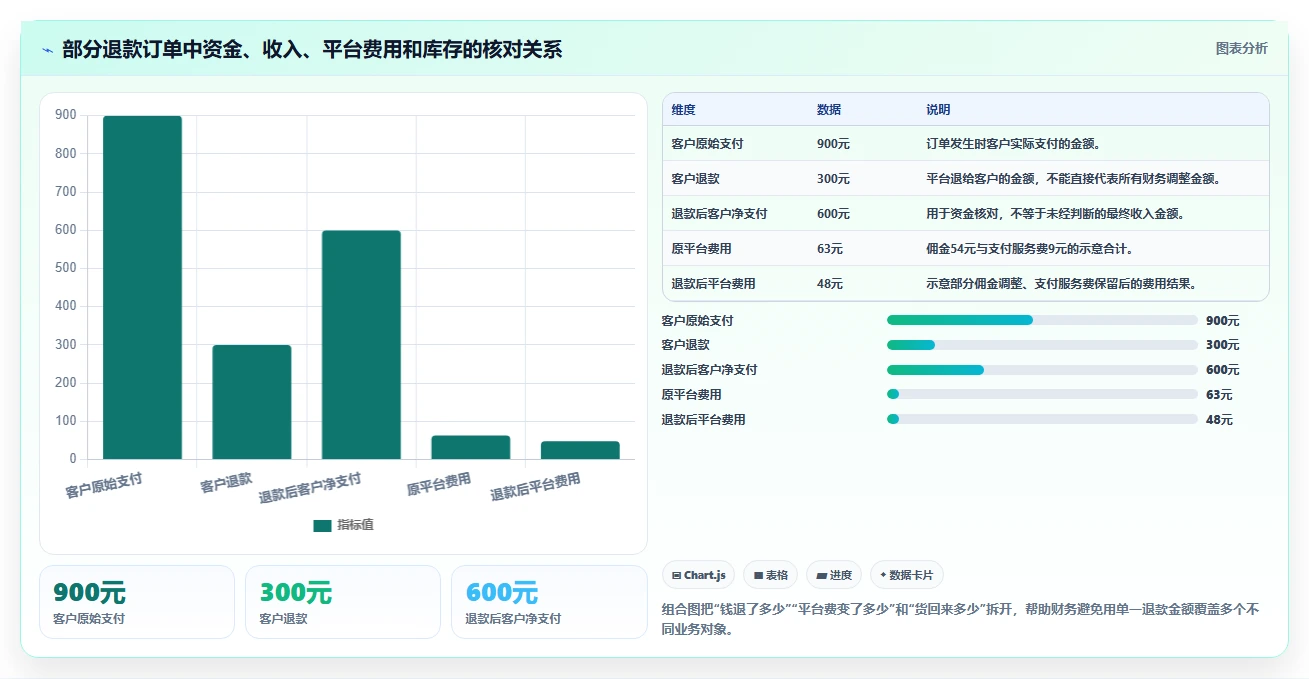The height and width of the screenshot is (679, 1309).
Task: Click the 指标值 legend color box
Action: coord(322,526)
